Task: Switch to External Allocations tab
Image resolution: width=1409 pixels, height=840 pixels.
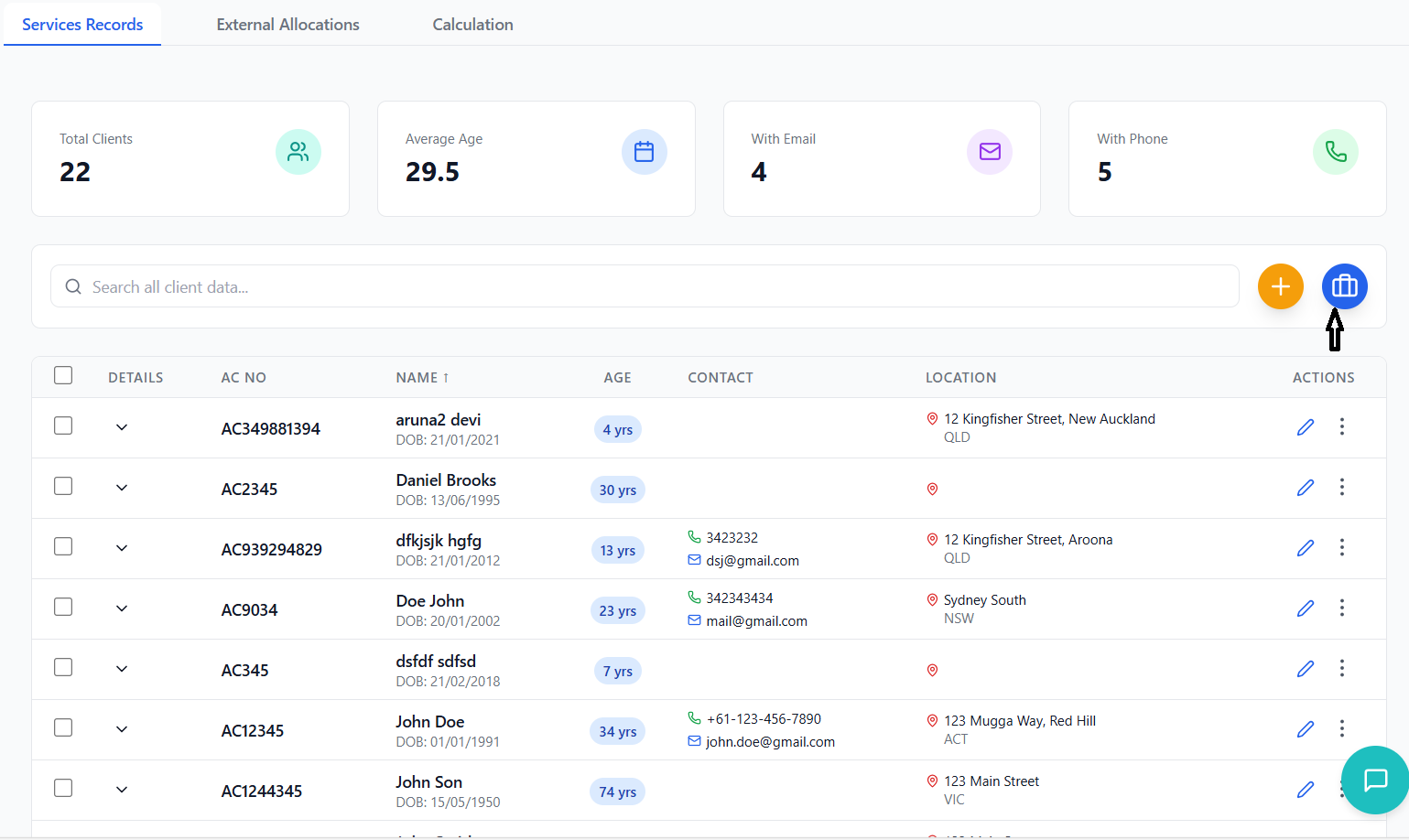Action: 287,25
